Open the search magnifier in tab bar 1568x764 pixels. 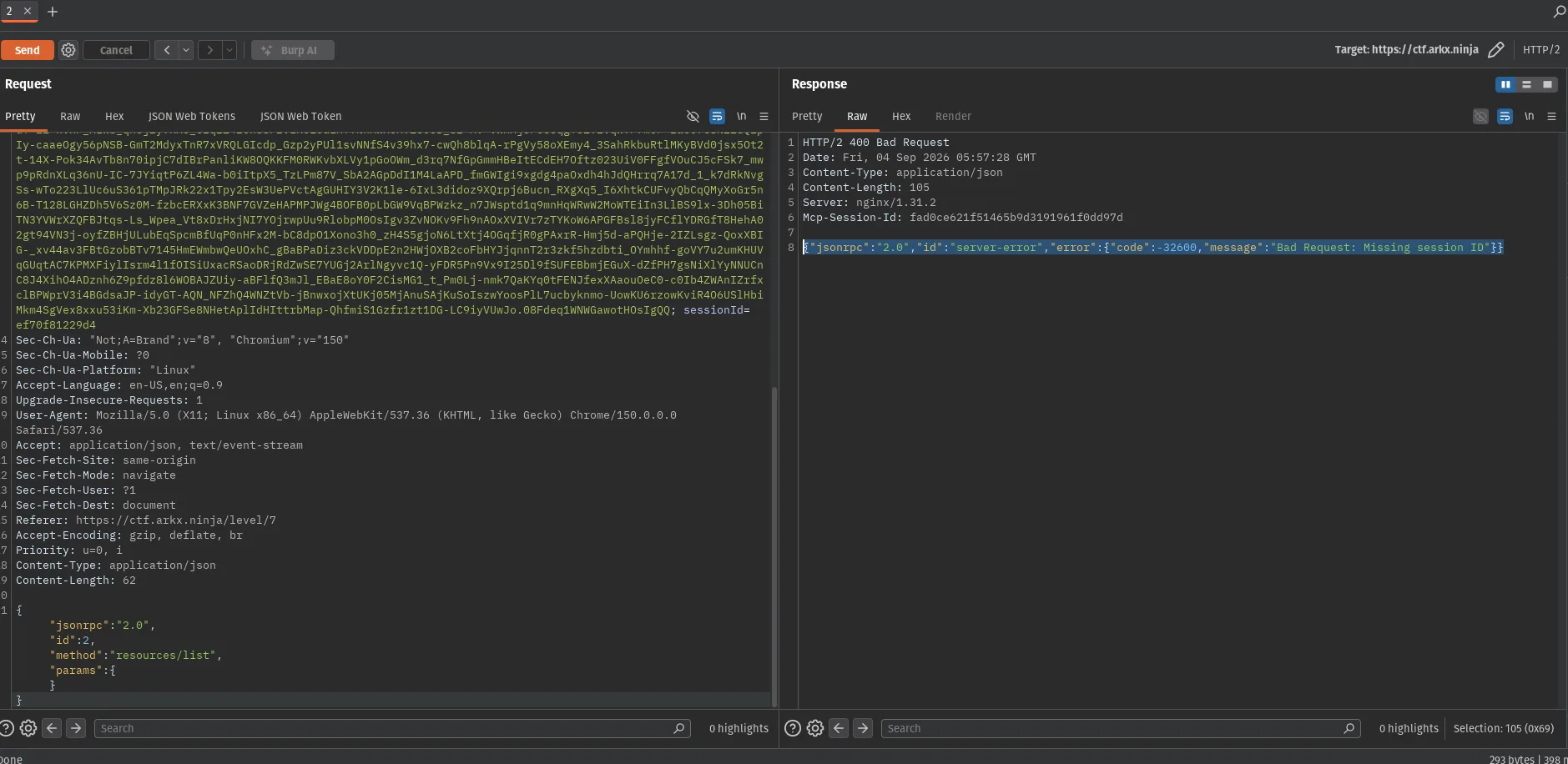point(1559,12)
